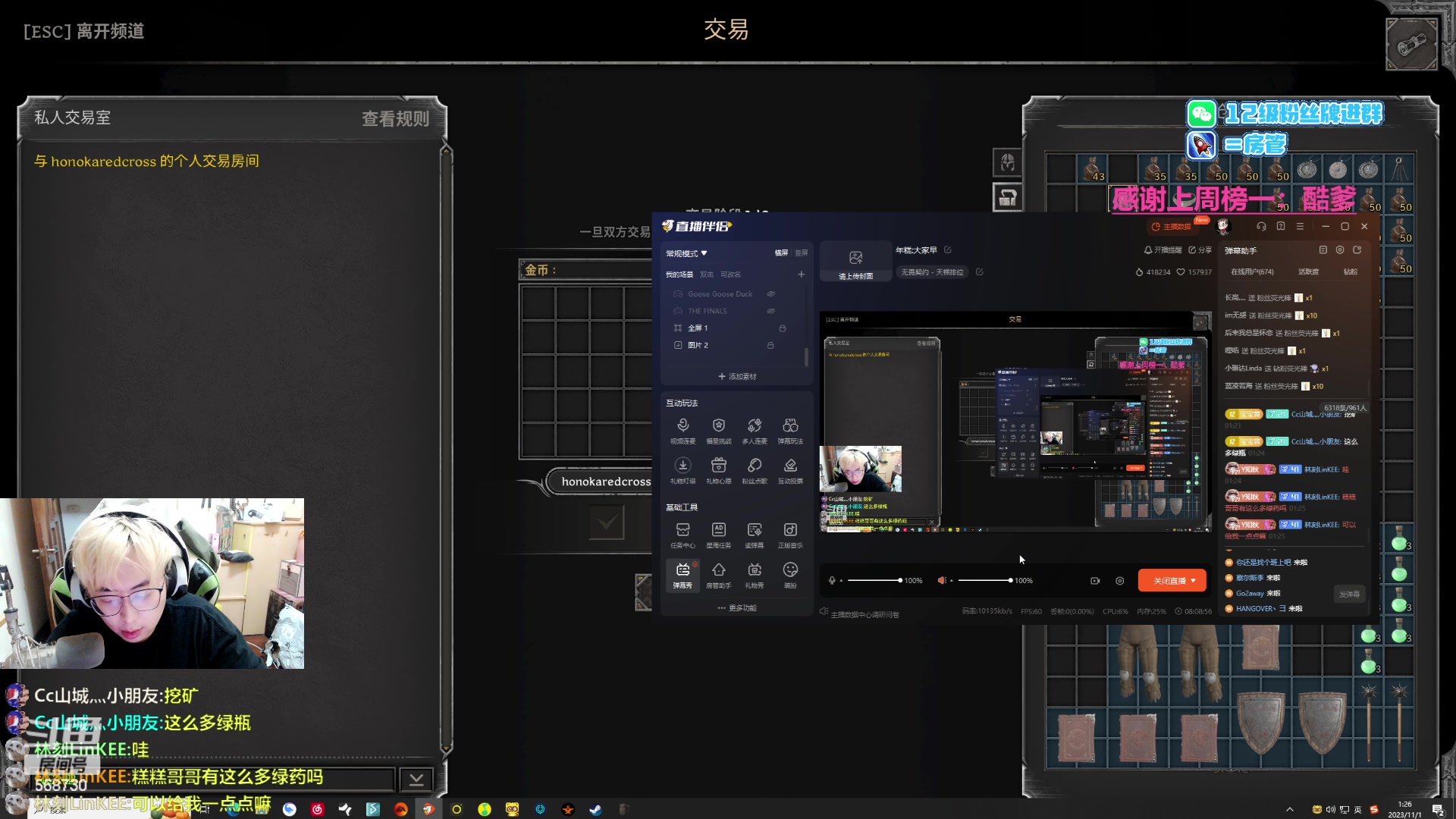Viewport: 1456px width, 819px height.
Task: Open 粉丝点歌 fan song request
Action: 755,470
